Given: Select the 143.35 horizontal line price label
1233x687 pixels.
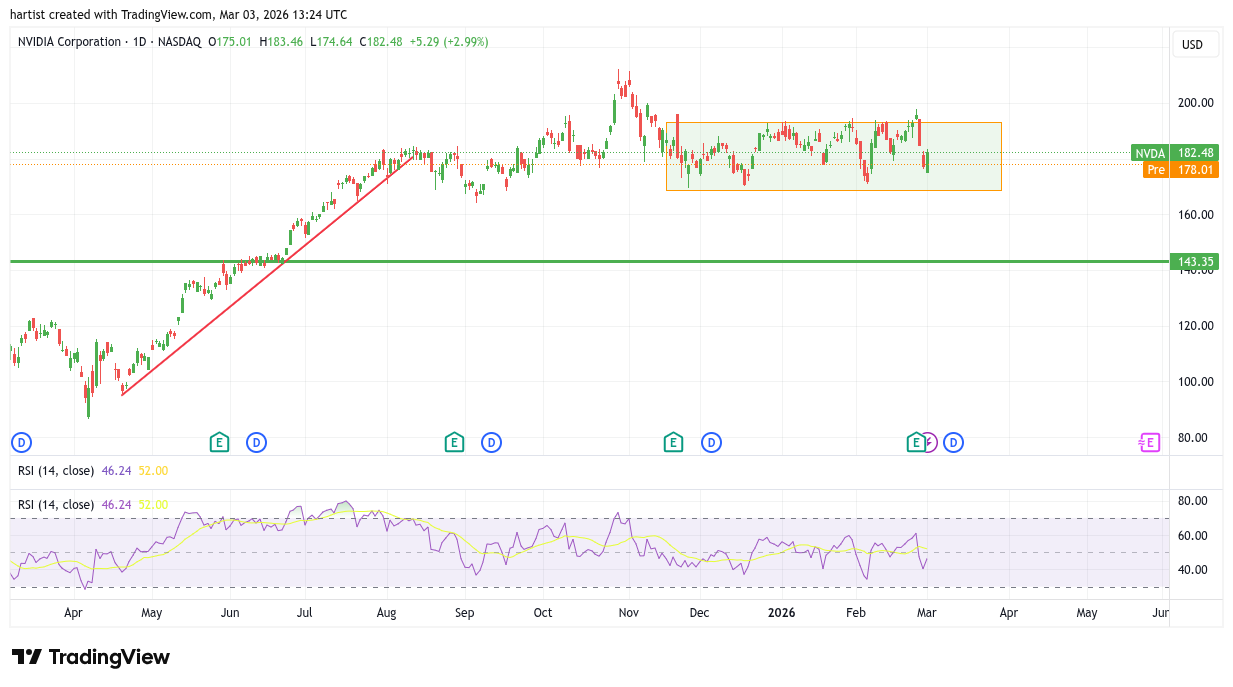Looking at the screenshot, I should pos(1195,262).
